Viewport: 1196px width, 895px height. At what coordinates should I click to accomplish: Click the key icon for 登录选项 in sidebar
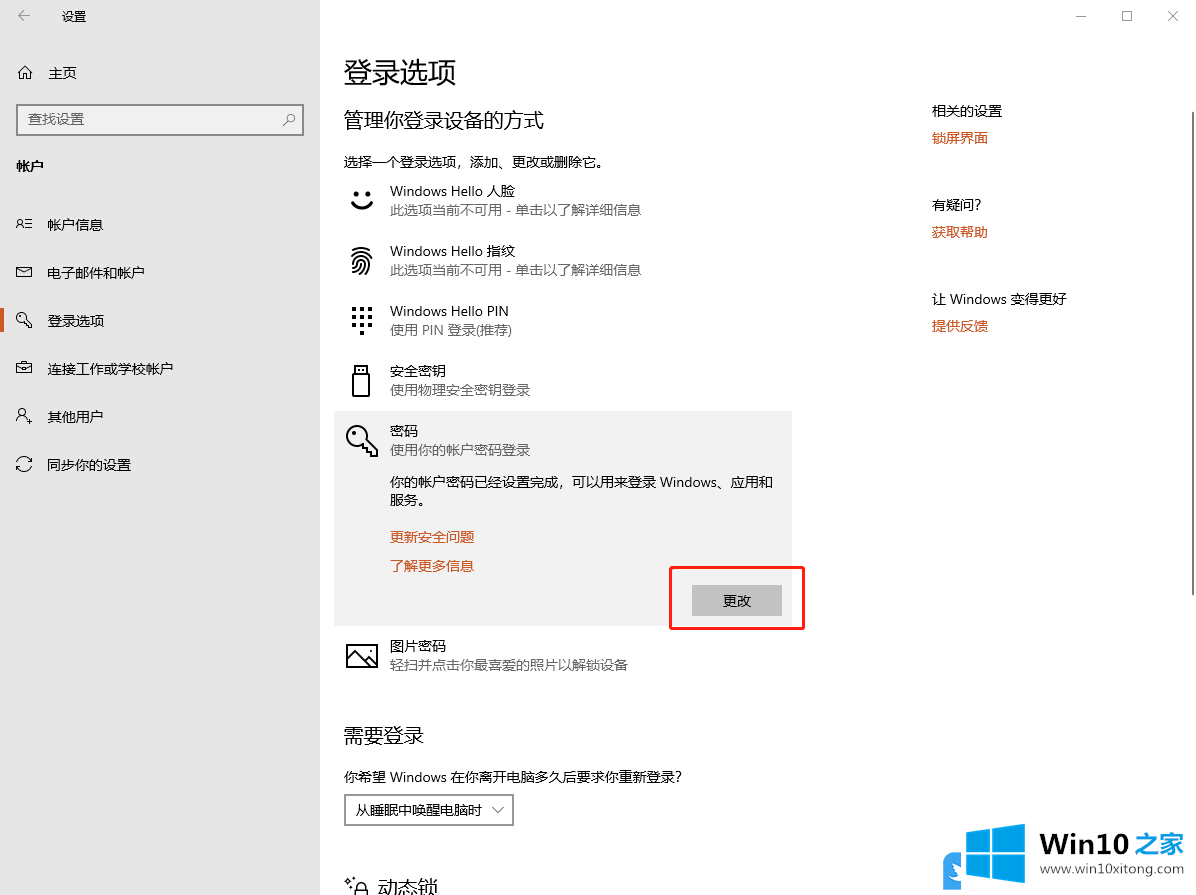(x=24, y=320)
